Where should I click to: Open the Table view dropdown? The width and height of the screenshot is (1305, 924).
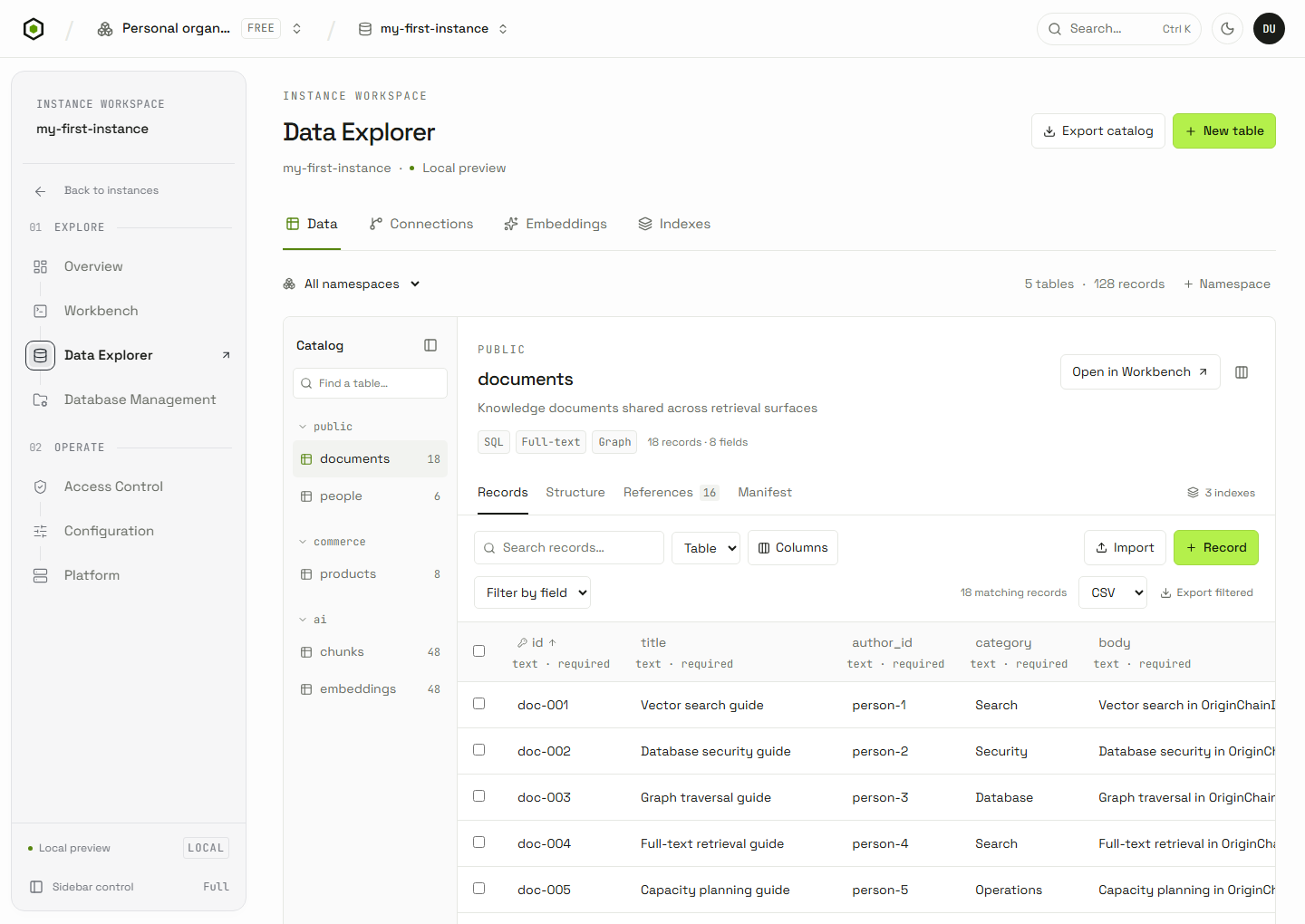(706, 548)
